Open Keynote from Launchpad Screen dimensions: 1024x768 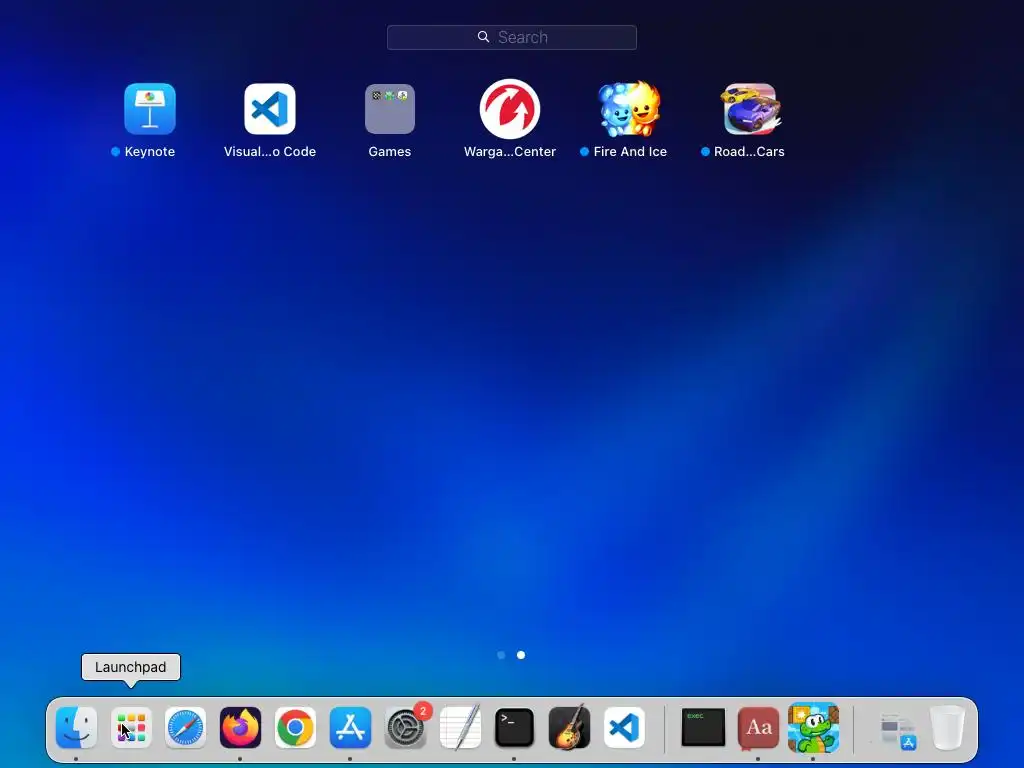[150, 108]
